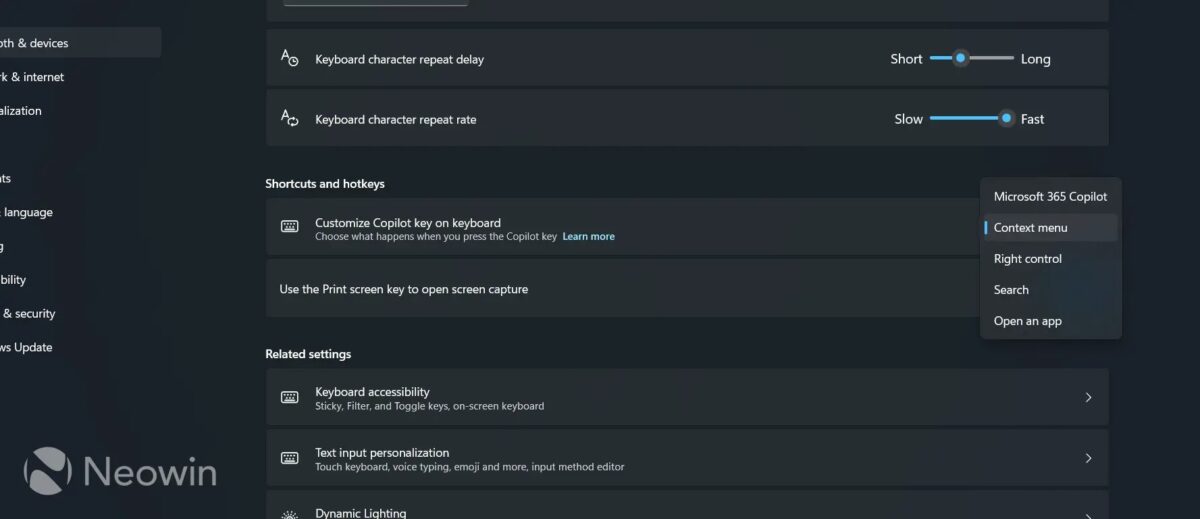Click the Copilot key keyboard icon
Viewport: 1200px width, 519px height.
click(289, 227)
